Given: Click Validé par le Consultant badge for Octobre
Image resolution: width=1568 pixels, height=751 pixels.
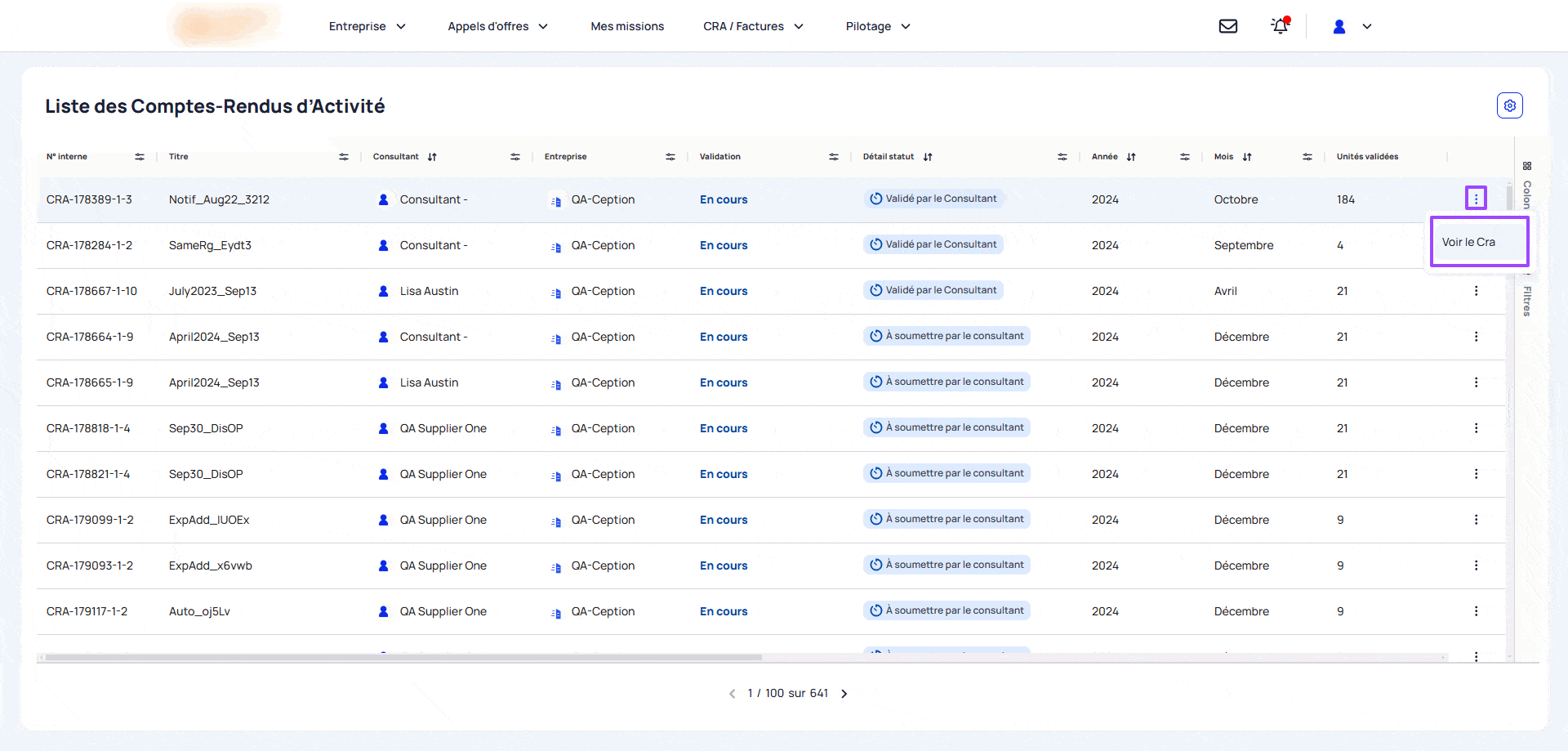Looking at the screenshot, I should tap(933, 199).
